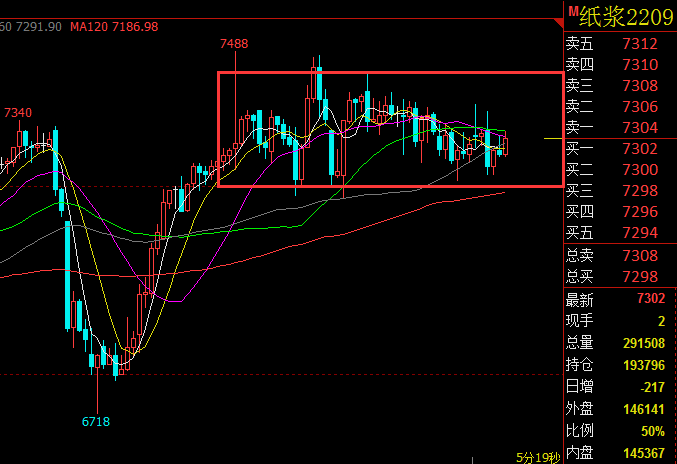
Task: Click the 7340 peak price label
Action: 18,113
